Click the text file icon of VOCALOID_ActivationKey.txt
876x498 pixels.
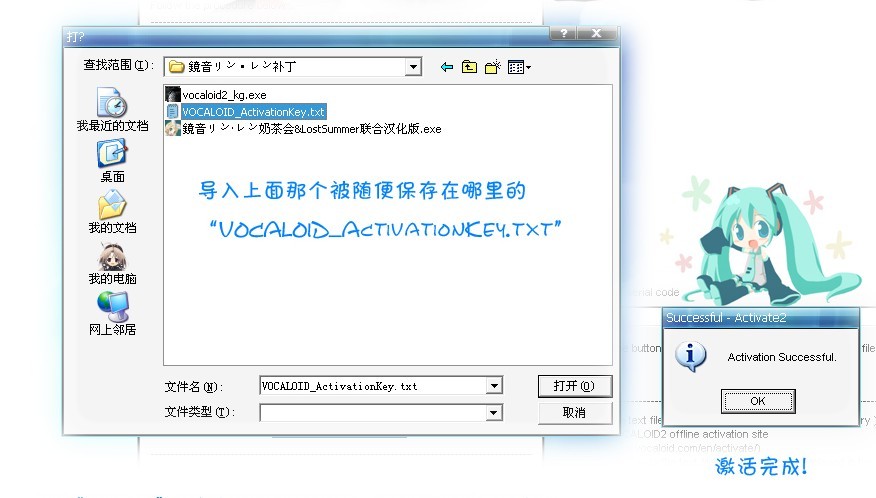click(x=173, y=112)
